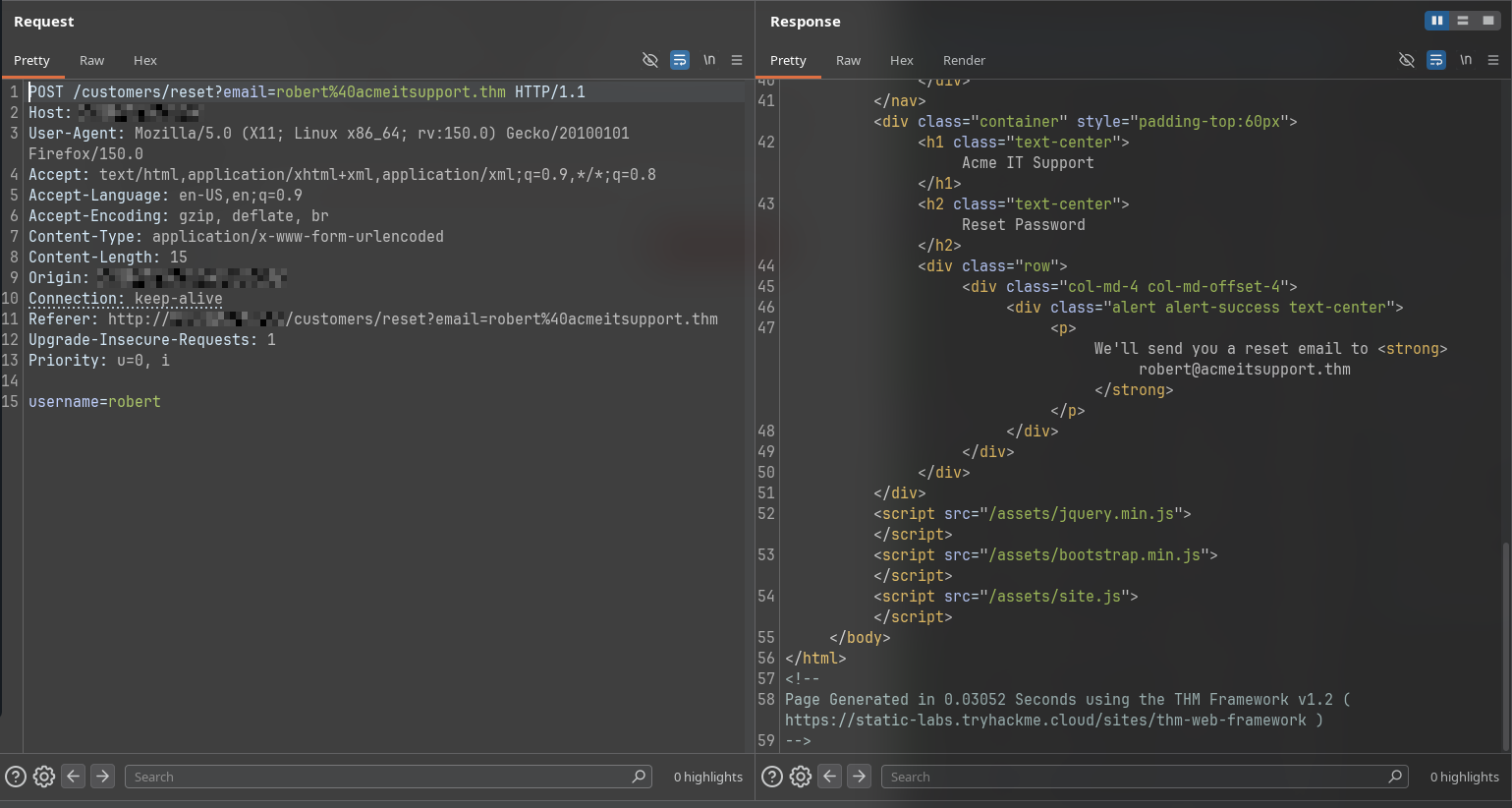Click the Response panel title
1512x808 pixels.
pos(806,21)
